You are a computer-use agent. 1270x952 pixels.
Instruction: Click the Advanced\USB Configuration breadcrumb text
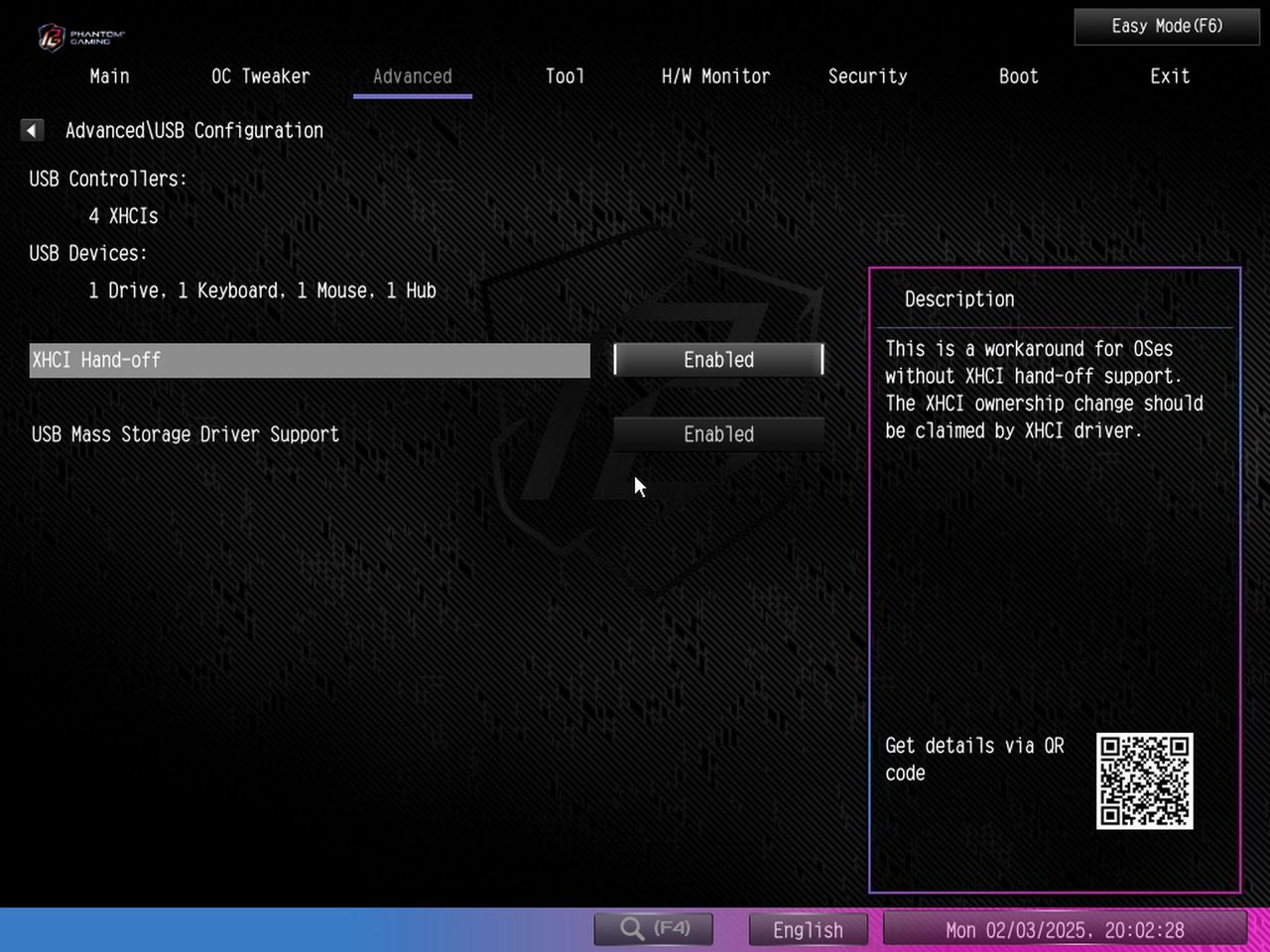pyautogui.click(x=194, y=130)
